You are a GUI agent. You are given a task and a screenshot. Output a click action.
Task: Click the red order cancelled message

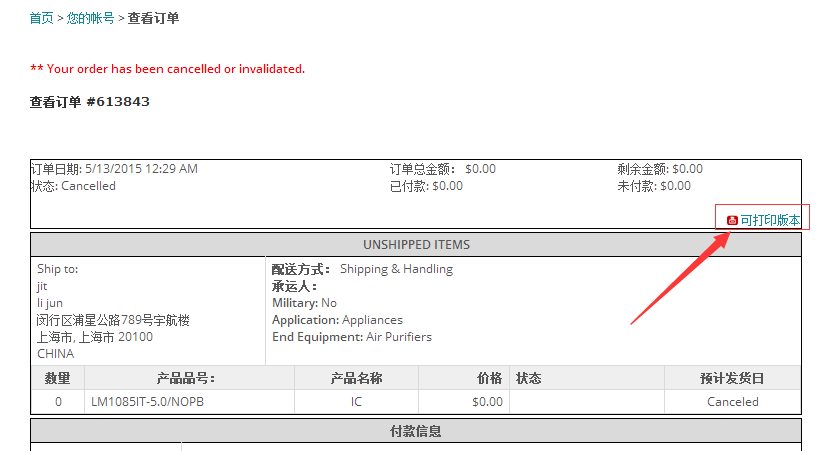point(167,69)
